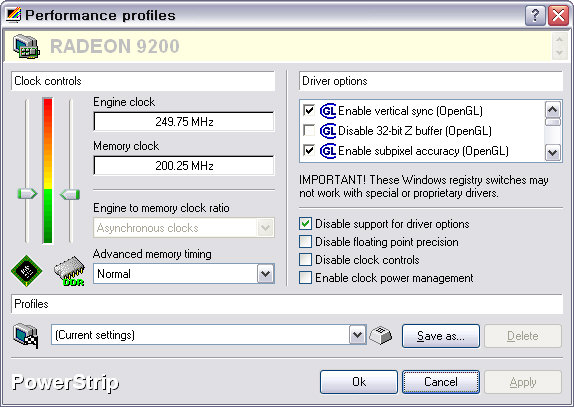Toggle Disable support for driver options
The height and width of the screenshot is (407, 574).
pos(305,223)
